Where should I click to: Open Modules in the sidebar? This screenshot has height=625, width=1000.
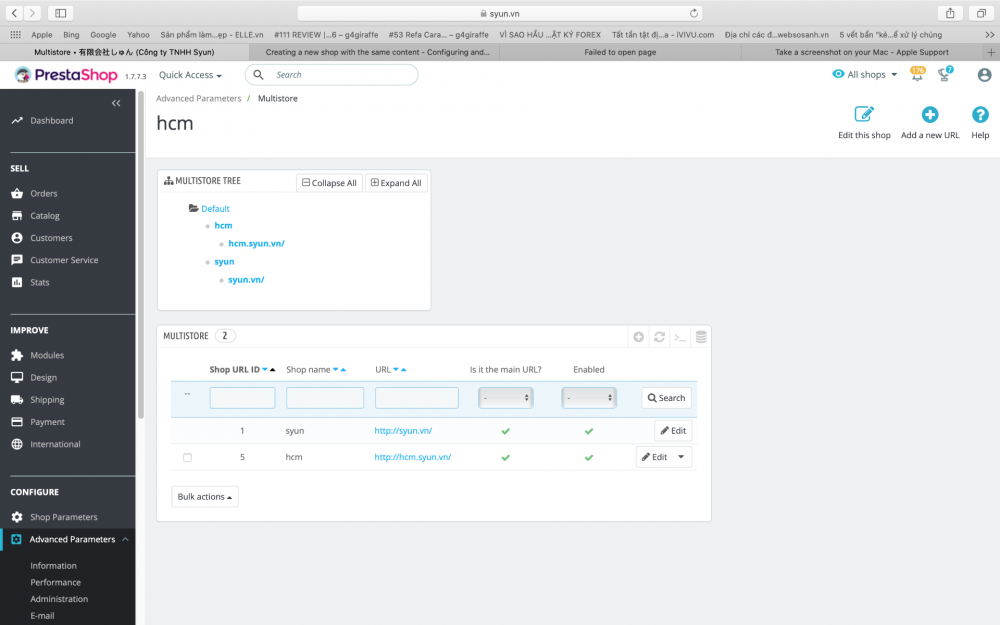click(47, 355)
